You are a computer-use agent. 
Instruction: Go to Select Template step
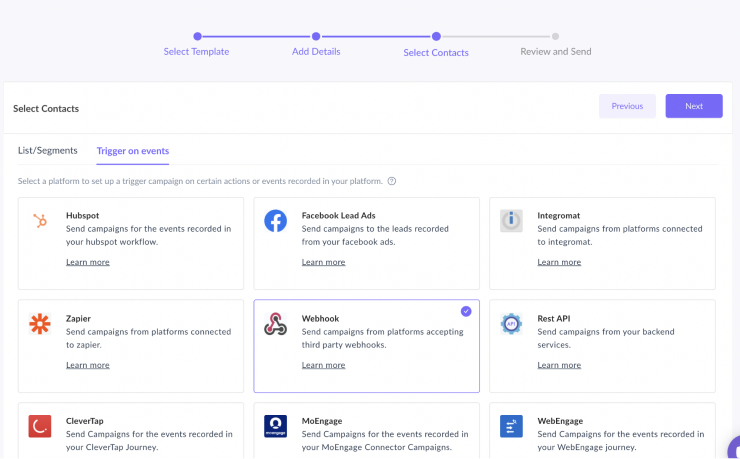coord(196,51)
